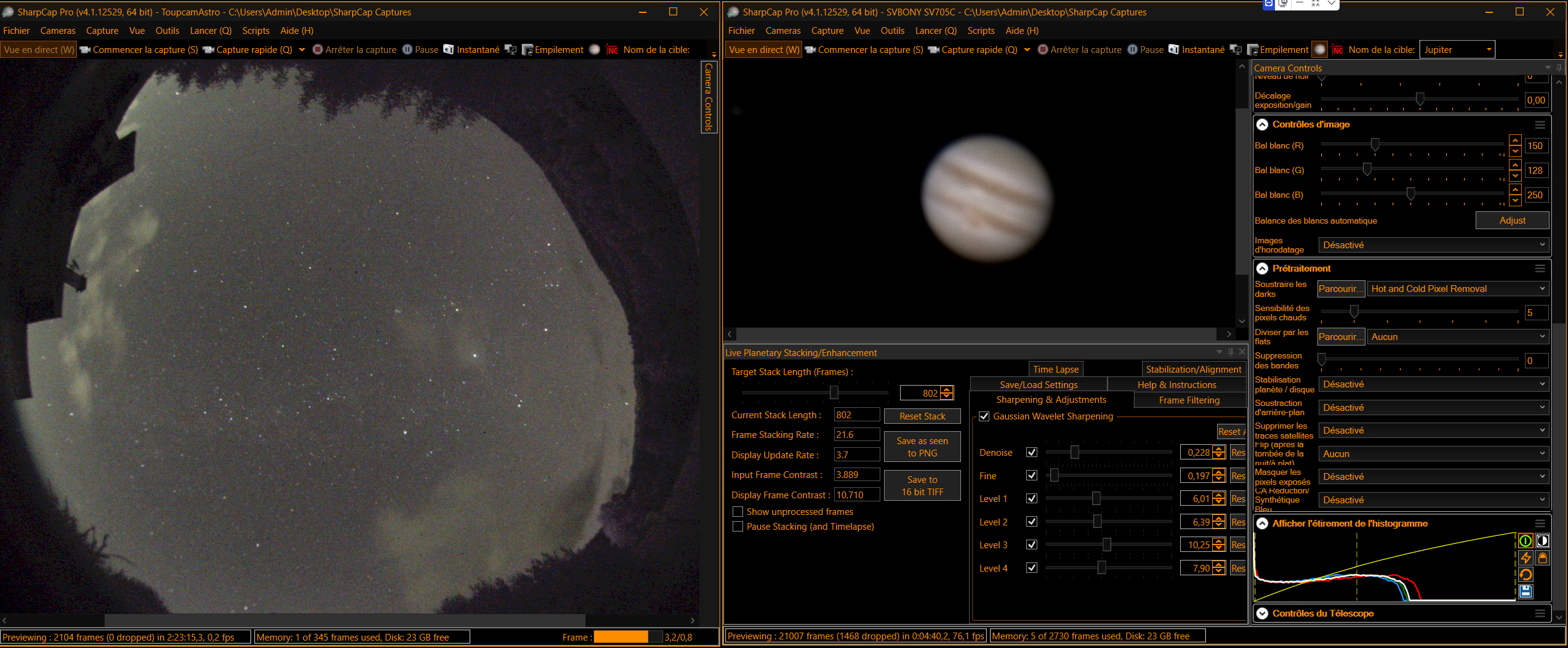This screenshot has height=648, width=1568.
Task: Click the Adjust white balance button
Action: pos(1512,221)
